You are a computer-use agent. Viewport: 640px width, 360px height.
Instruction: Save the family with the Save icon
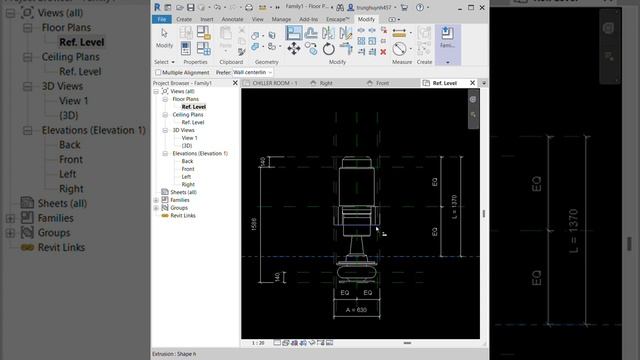pos(191,7)
